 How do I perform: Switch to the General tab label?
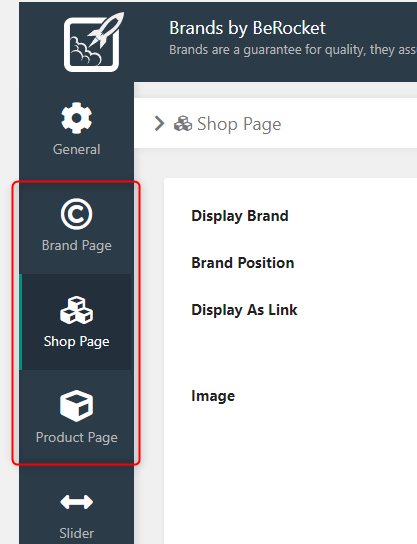coord(77,150)
